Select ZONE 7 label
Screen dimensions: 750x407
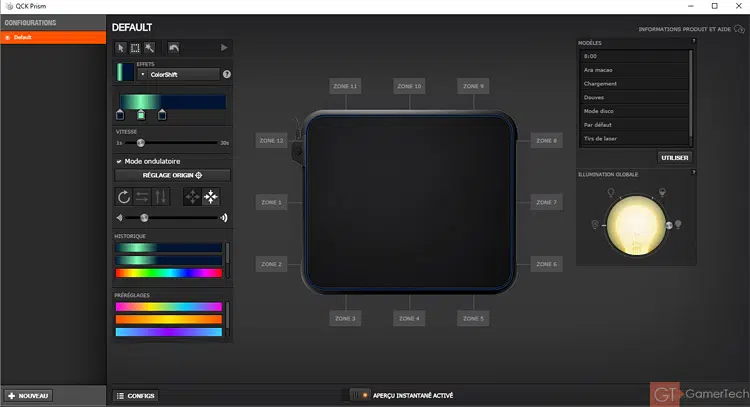(546, 202)
